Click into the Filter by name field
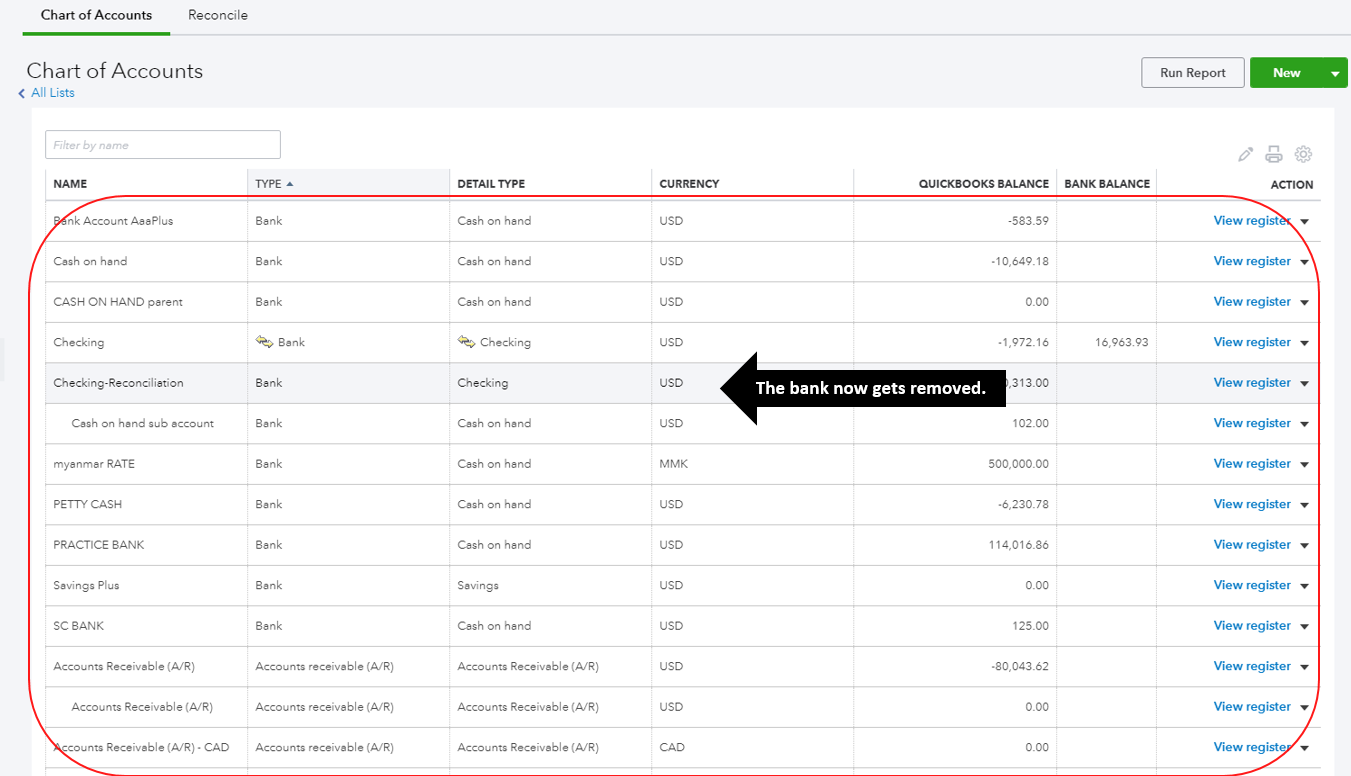 pyautogui.click(x=162, y=144)
